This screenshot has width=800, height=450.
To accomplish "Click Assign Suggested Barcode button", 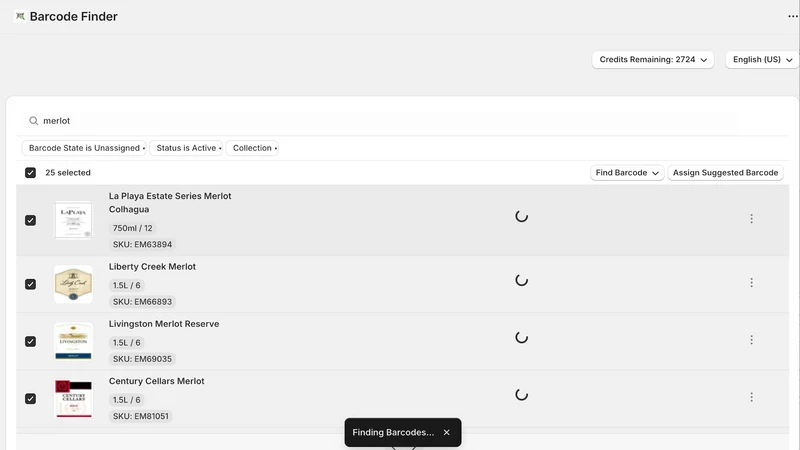I will (725, 173).
